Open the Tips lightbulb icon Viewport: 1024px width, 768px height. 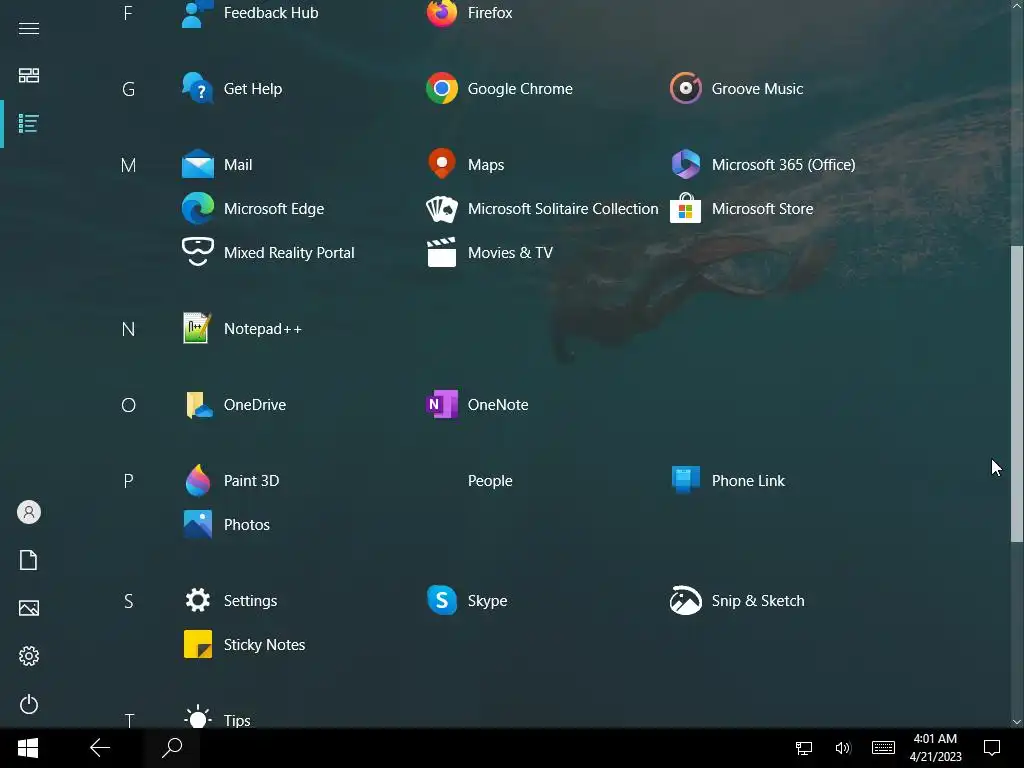(x=197, y=717)
